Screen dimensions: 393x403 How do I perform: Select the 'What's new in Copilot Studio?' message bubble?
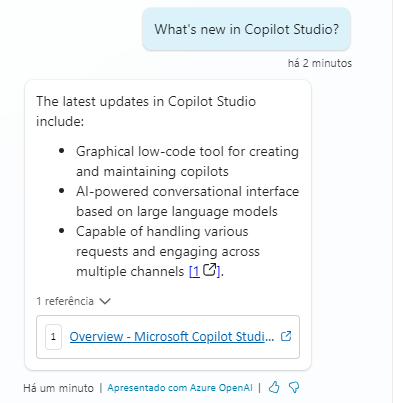(246, 29)
